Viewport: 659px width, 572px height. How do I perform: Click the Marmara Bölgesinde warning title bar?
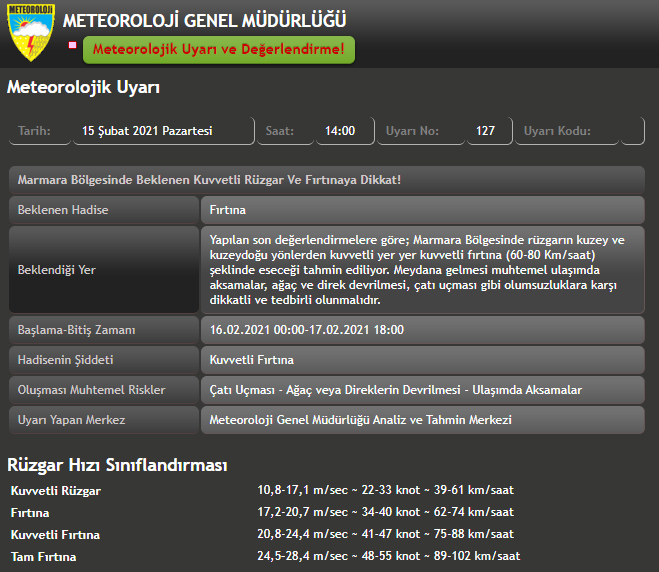coord(326,180)
